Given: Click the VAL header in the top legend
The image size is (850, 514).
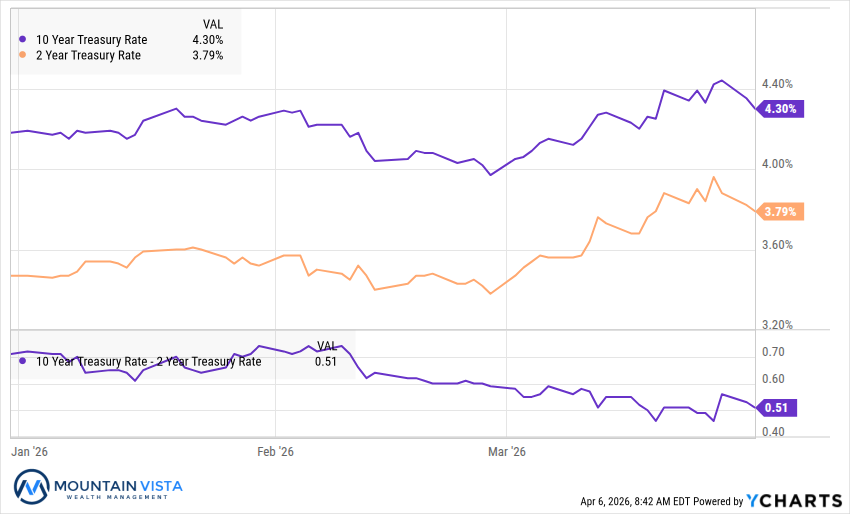Looking at the screenshot, I should 212,23.
